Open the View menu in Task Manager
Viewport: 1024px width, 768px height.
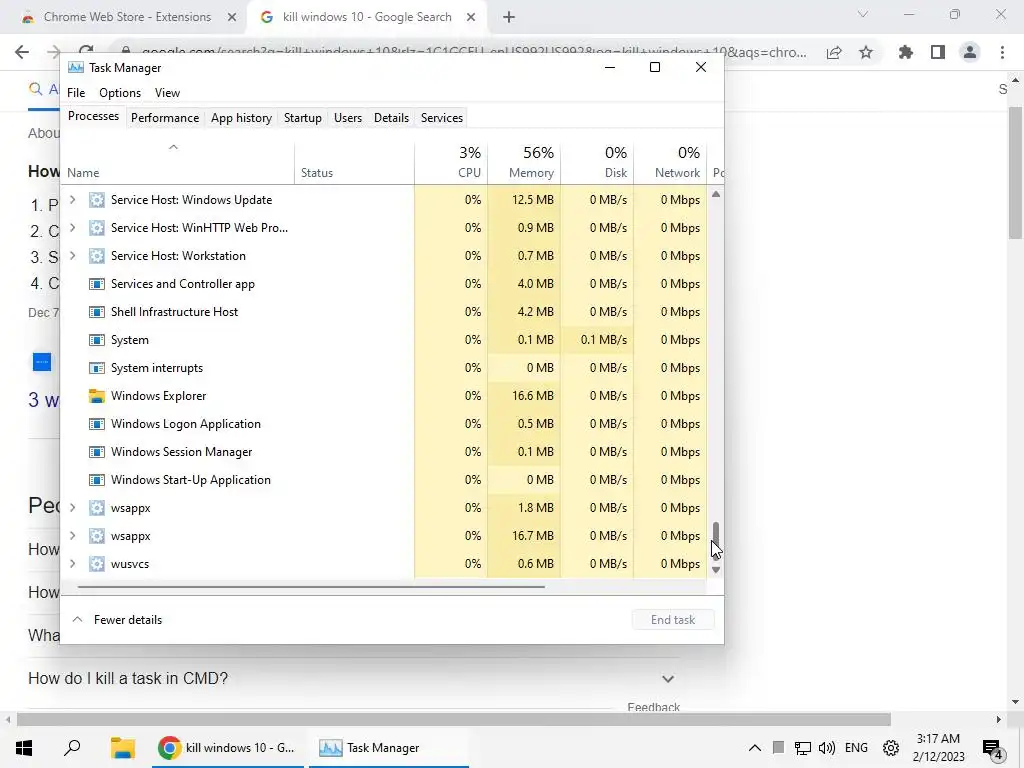coord(167,93)
